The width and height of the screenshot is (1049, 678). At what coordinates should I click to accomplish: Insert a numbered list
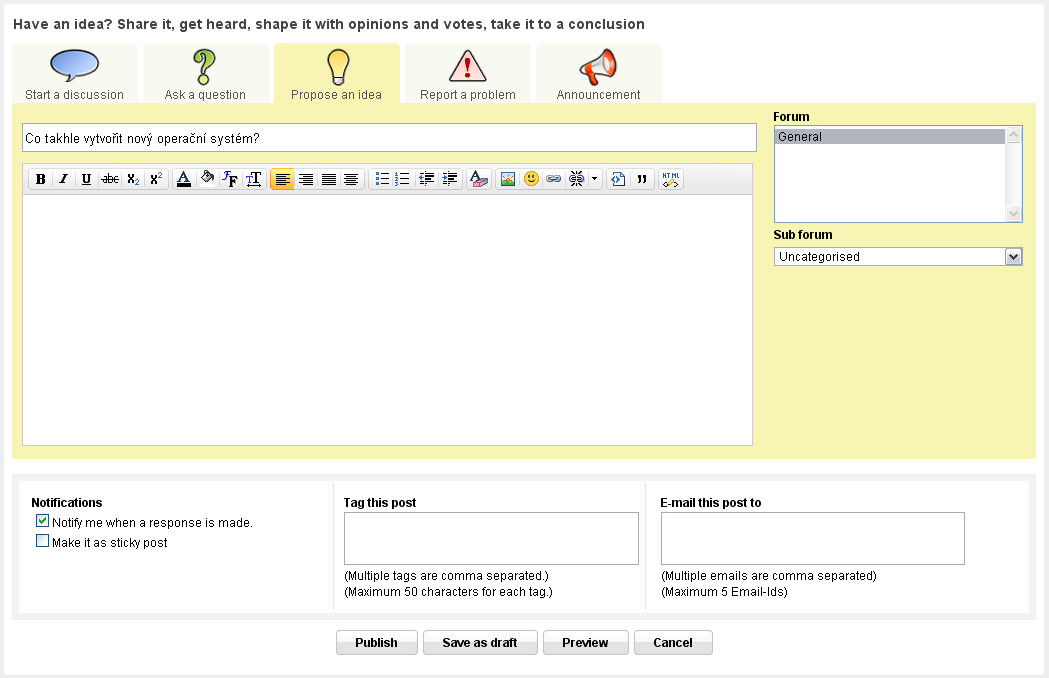click(x=402, y=179)
